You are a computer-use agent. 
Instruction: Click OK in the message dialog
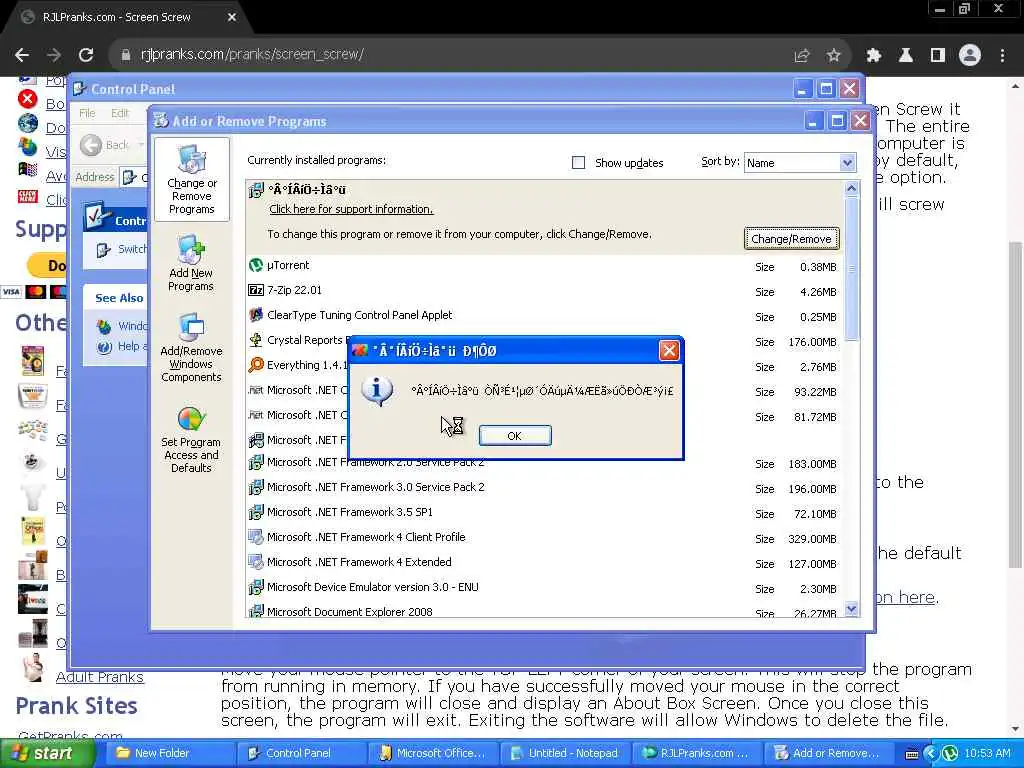pos(515,436)
